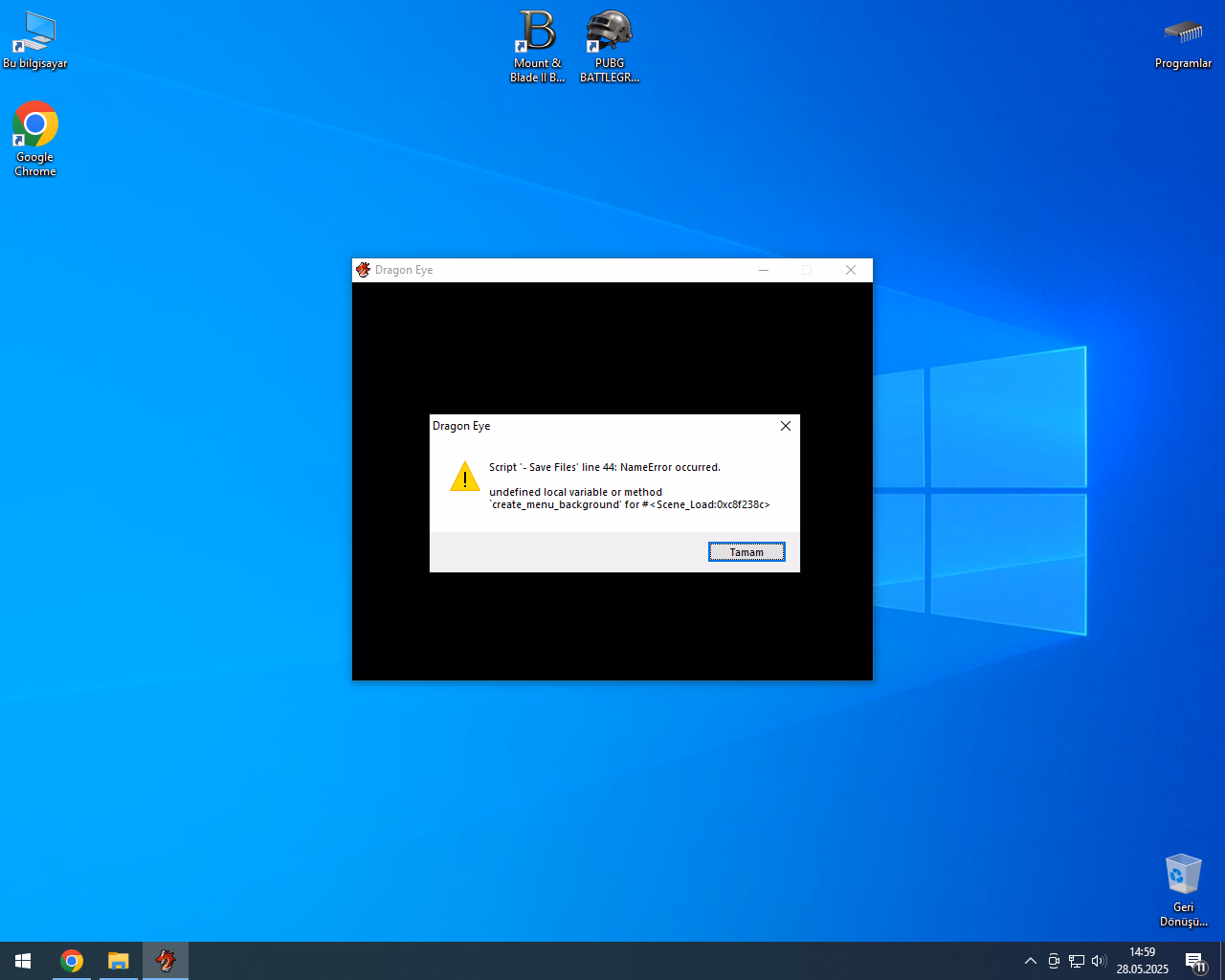Select the Programlar desktop icon
Screen dimensions: 1225x980
pos(1183,42)
